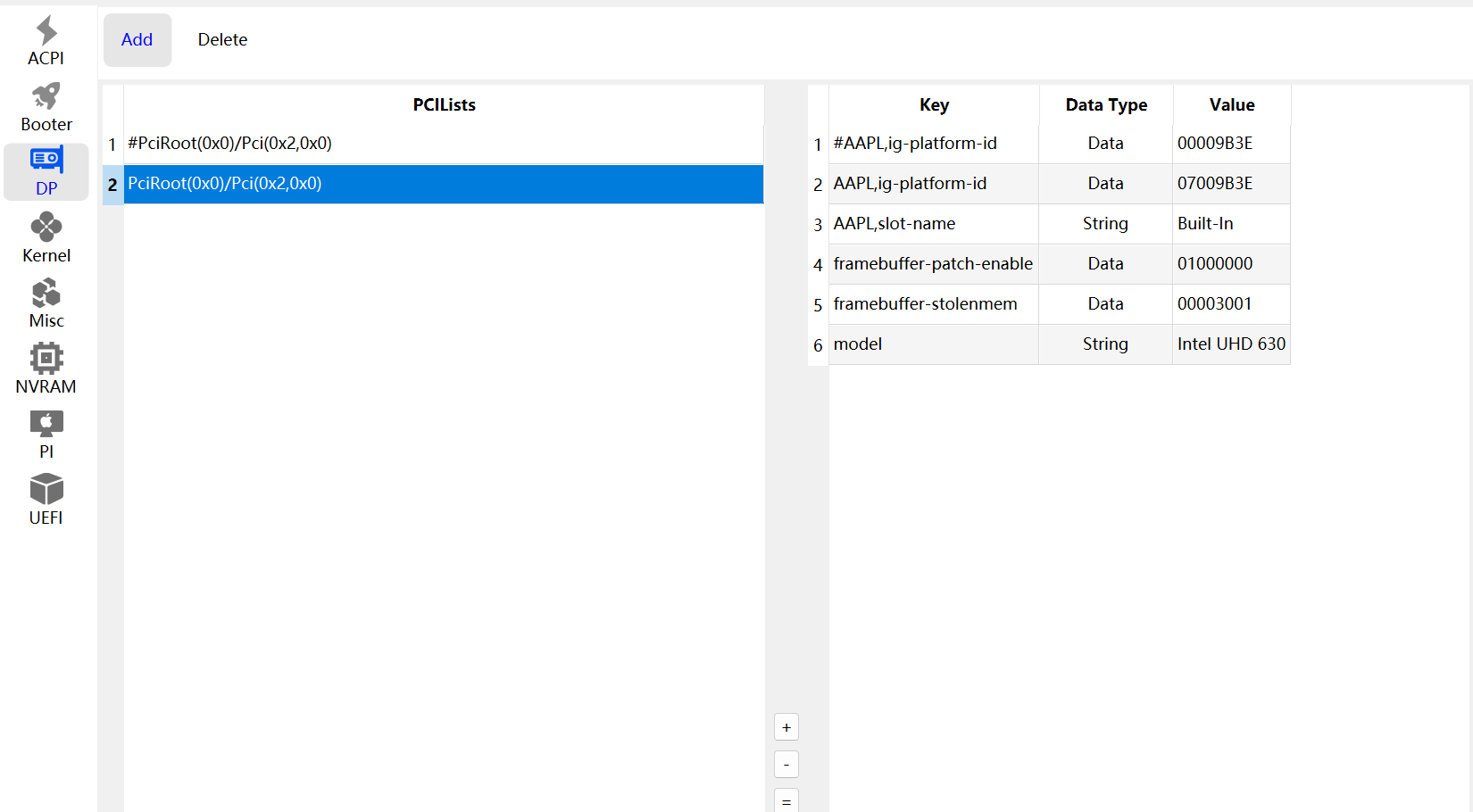The width and height of the screenshot is (1473, 812).
Task: Open the Kernel section icon
Action: pyautogui.click(x=46, y=228)
